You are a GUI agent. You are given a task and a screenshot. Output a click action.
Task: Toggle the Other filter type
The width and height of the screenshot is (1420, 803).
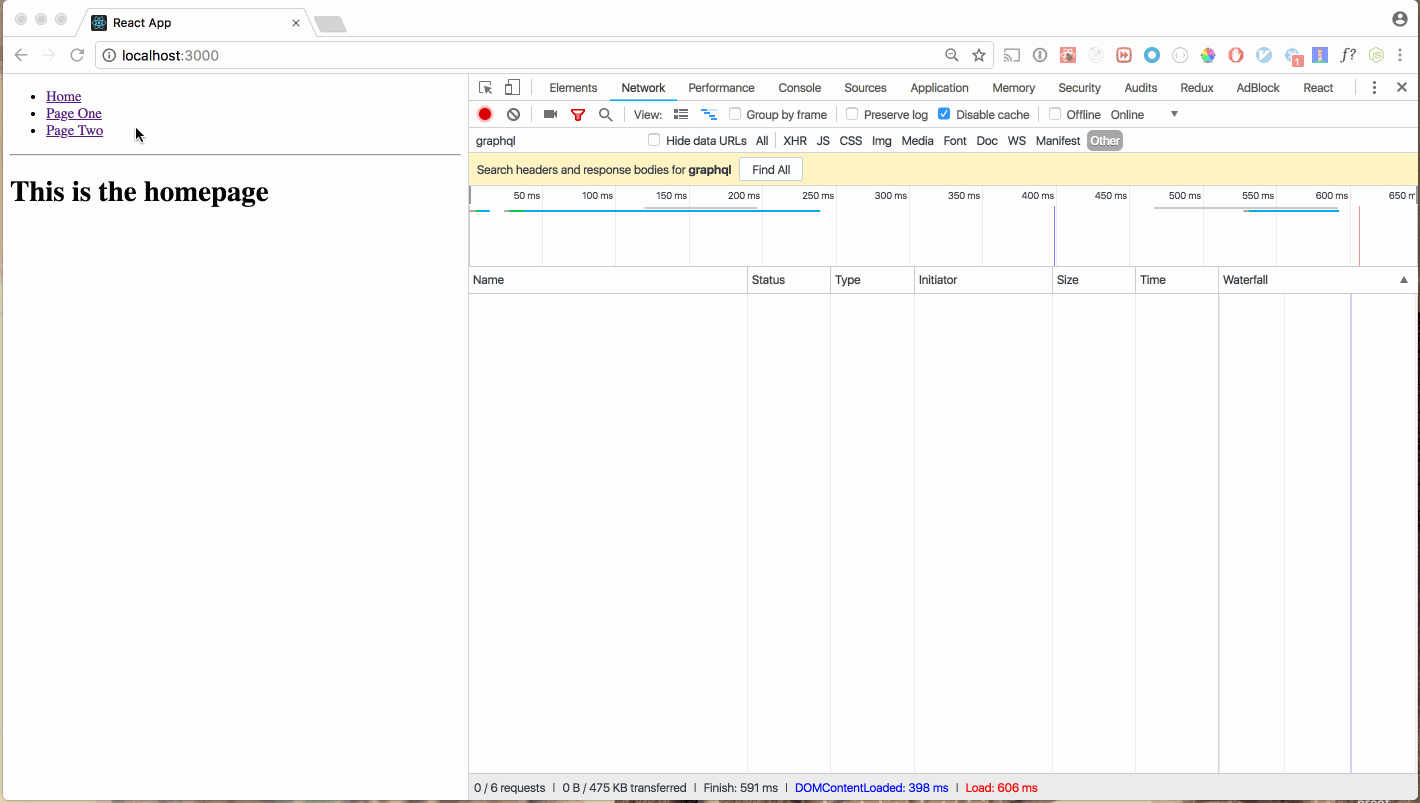pyautogui.click(x=1105, y=141)
